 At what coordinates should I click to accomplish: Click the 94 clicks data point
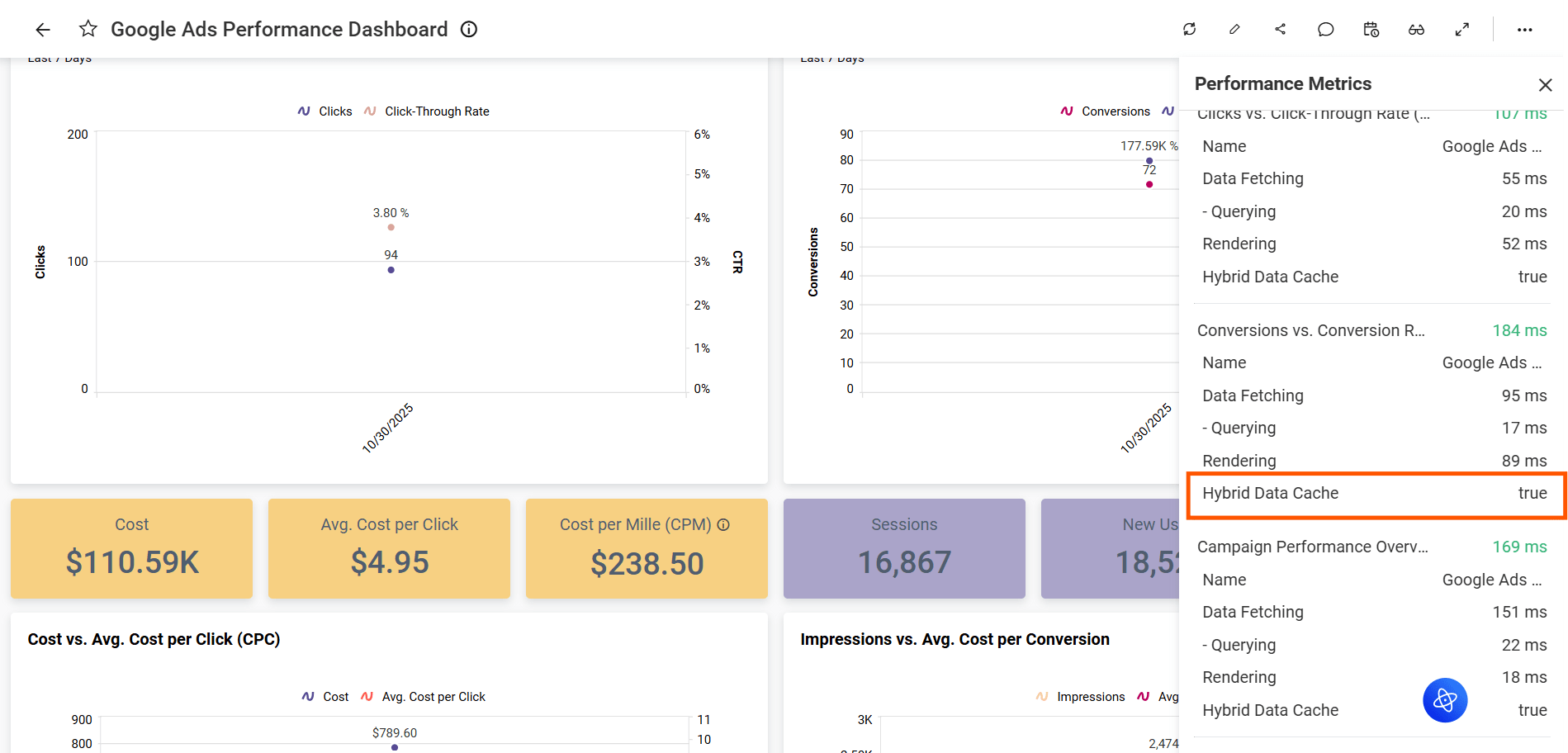tap(391, 270)
